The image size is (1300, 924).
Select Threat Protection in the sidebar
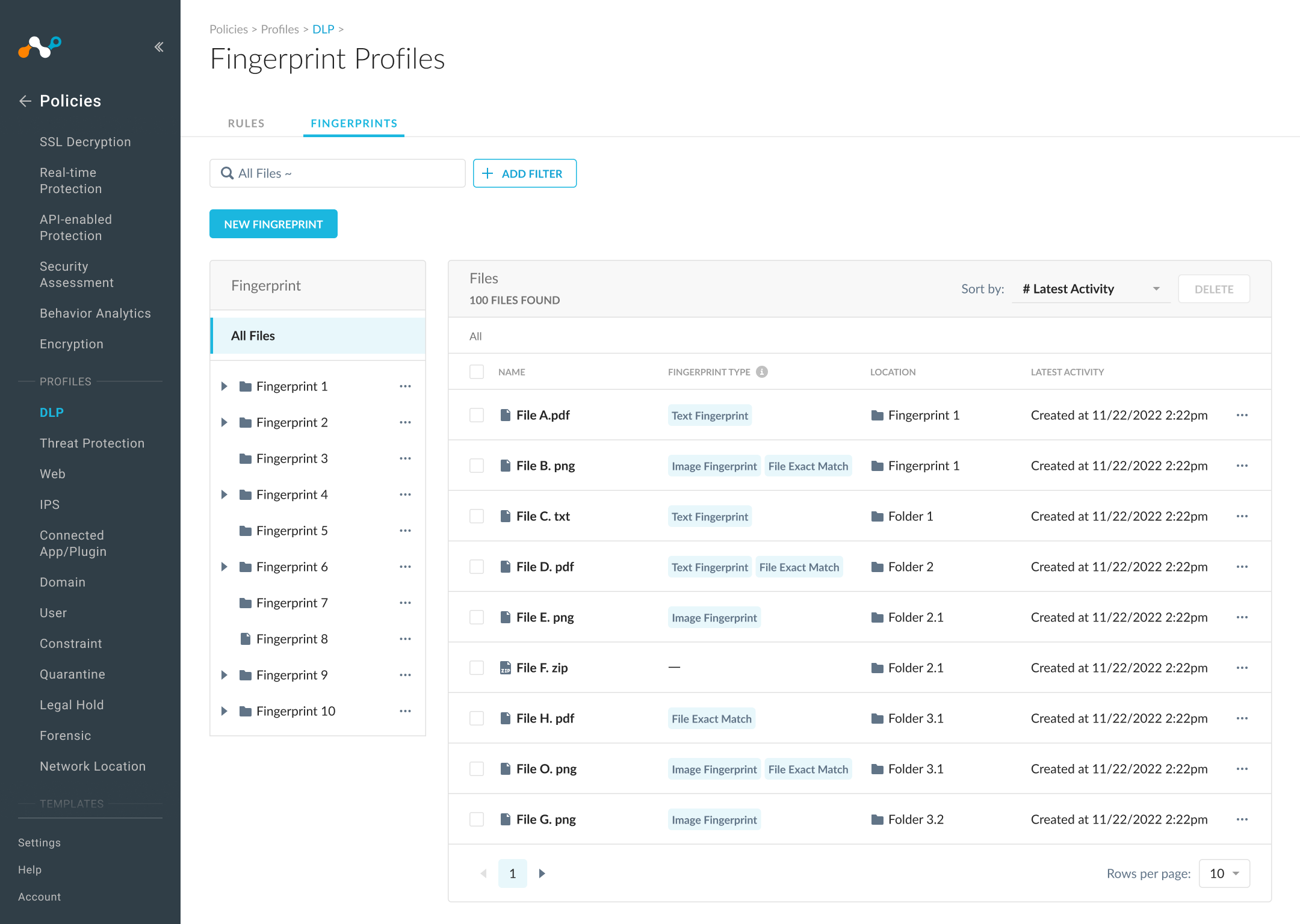(x=91, y=443)
